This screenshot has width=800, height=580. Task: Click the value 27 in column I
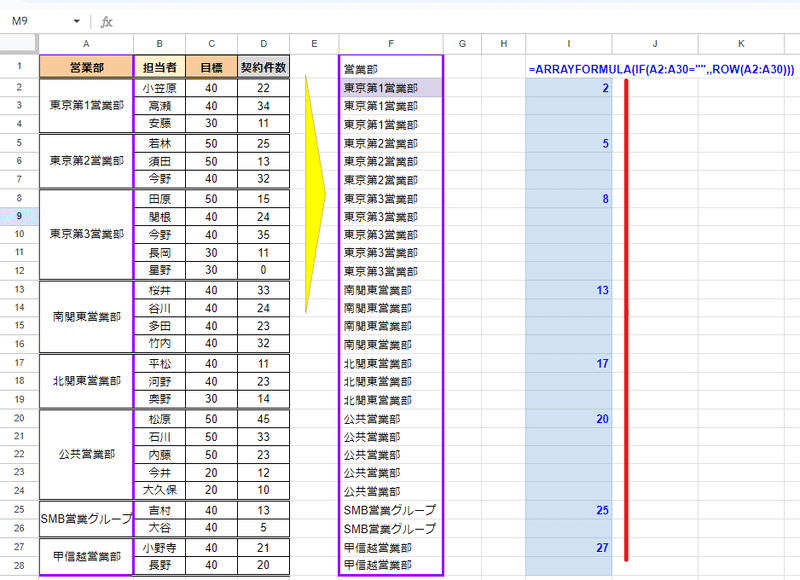(569, 547)
